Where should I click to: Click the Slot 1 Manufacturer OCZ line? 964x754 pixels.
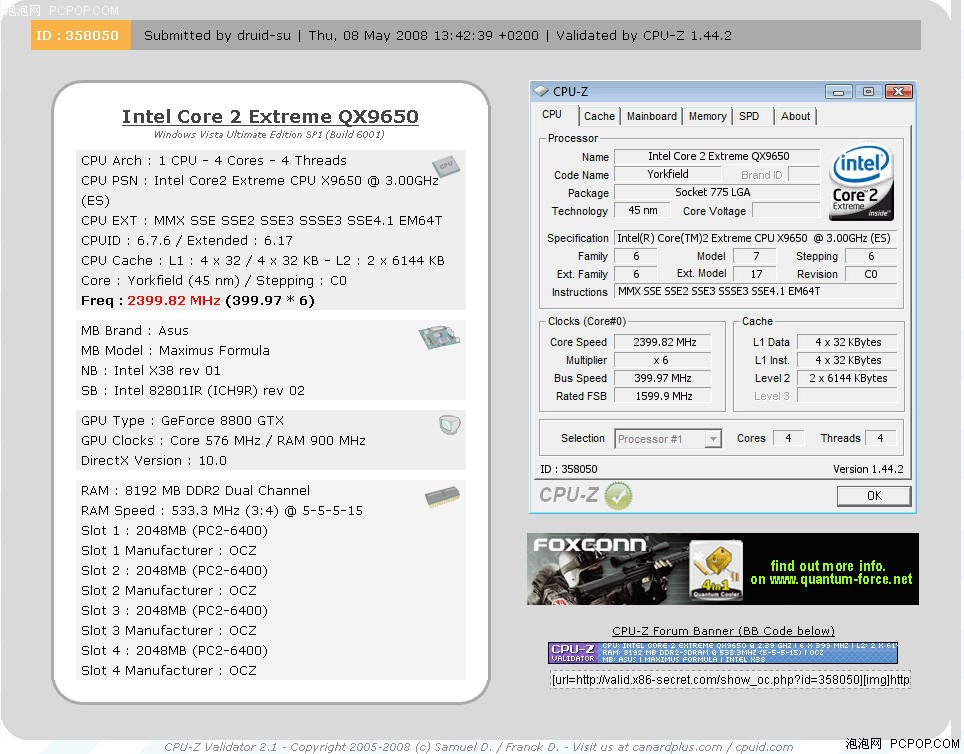click(168, 550)
